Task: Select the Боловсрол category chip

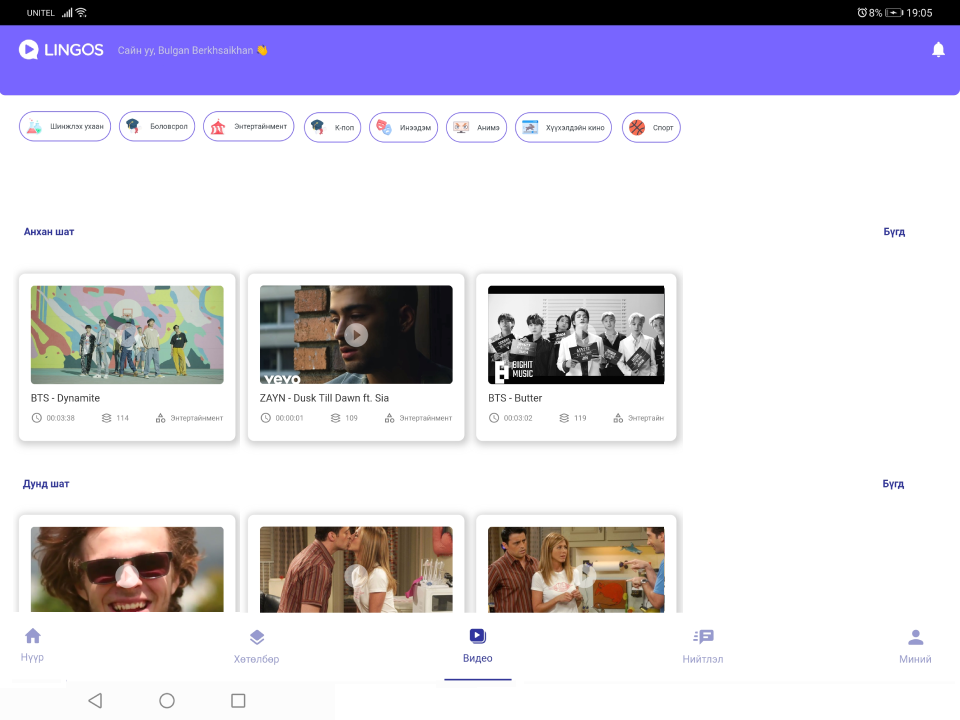Action: click(x=157, y=126)
